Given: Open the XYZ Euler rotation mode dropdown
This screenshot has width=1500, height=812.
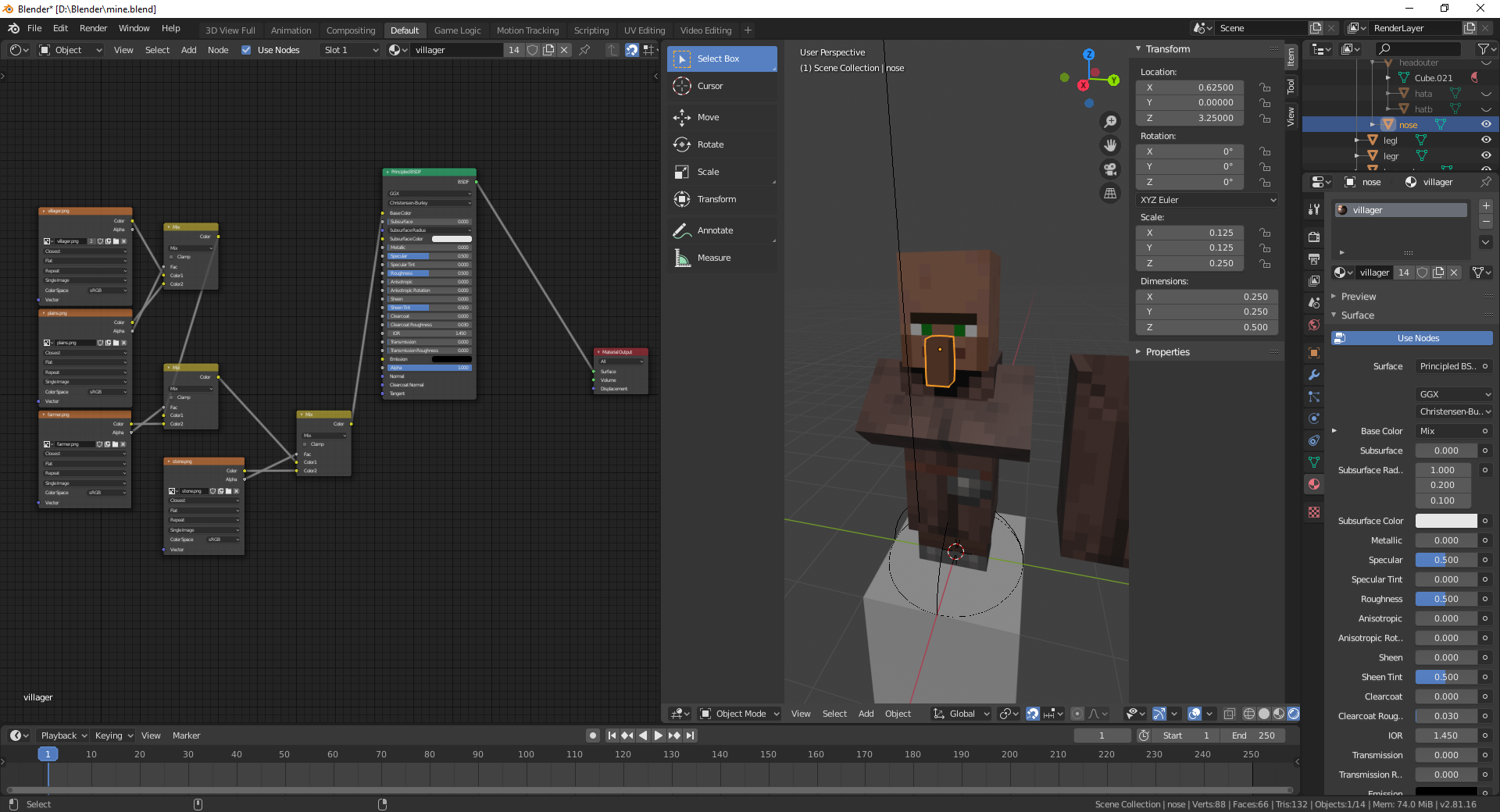Looking at the screenshot, I should pos(1207,200).
